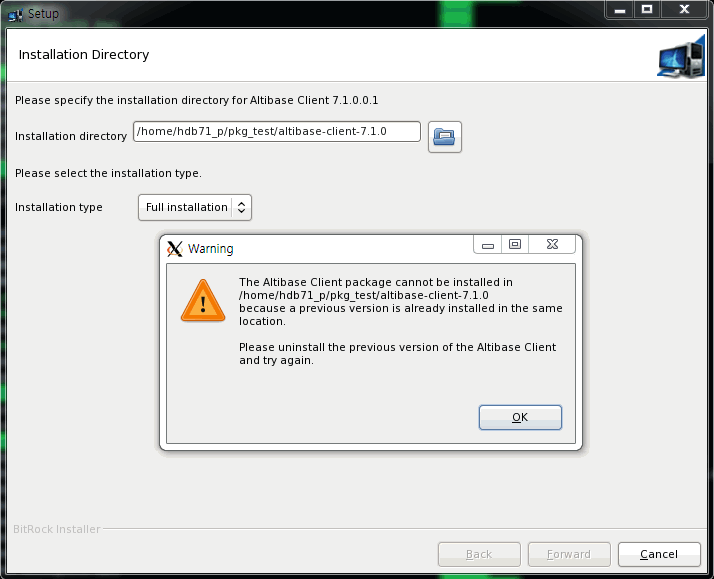Screen dimensions: 714x579
Task: Maximize the Warning dialog window
Action: click(515, 245)
